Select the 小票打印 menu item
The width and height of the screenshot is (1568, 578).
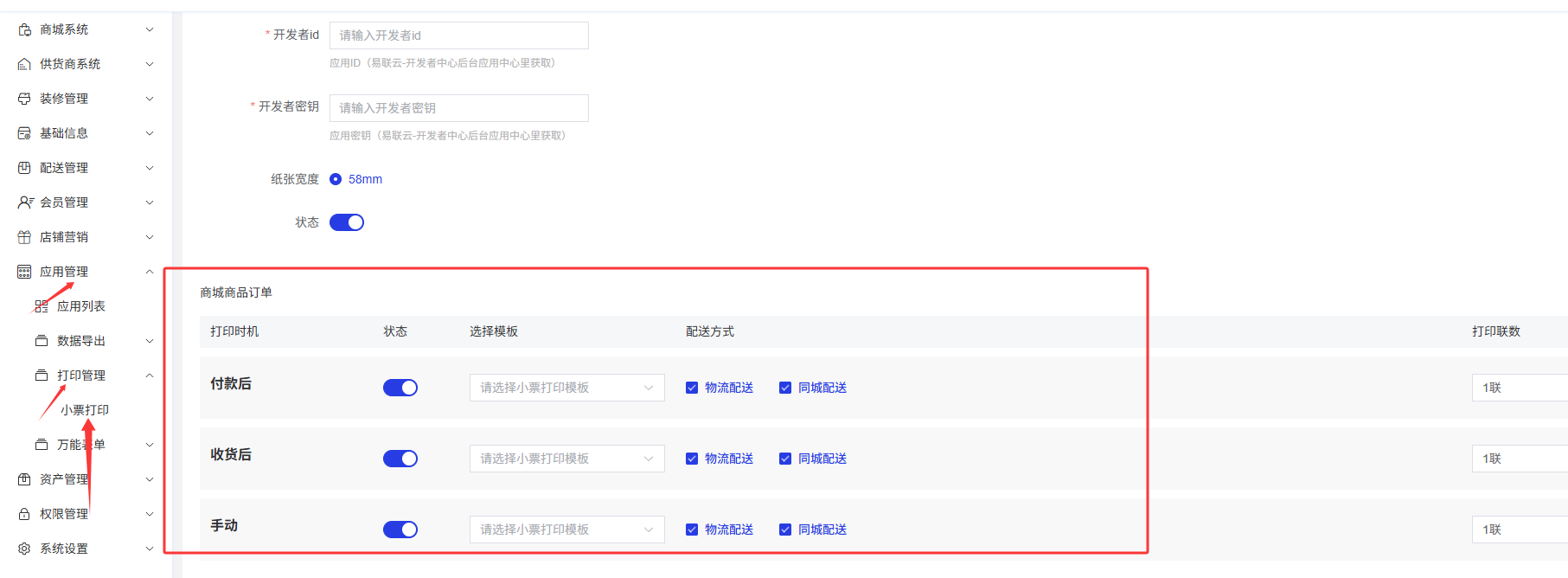(x=86, y=410)
